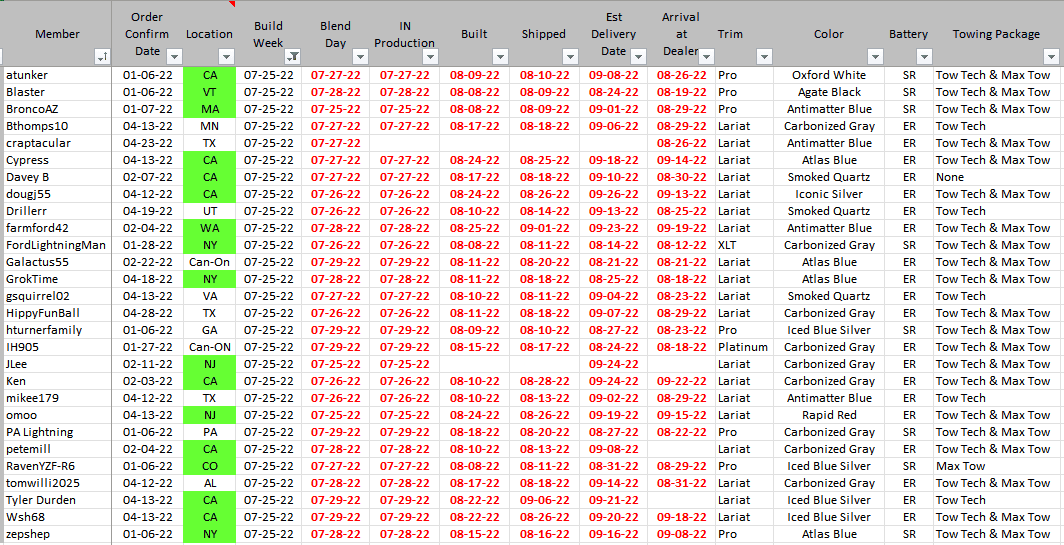Click the Built column filter arrow

click(498, 57)
